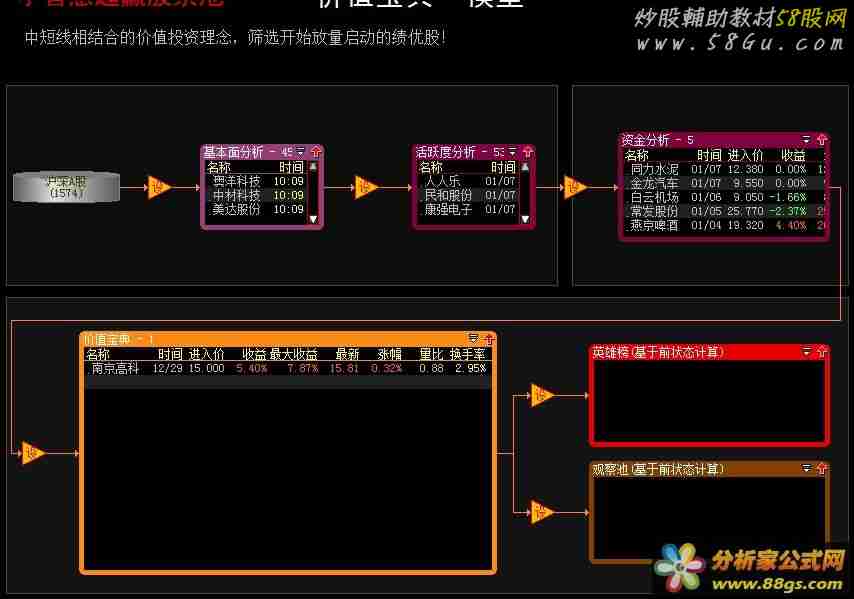Open dropdown menu icon of 英雄榜 panel
This screenshot has width=854, height=599.
click(x=807, y=352)
